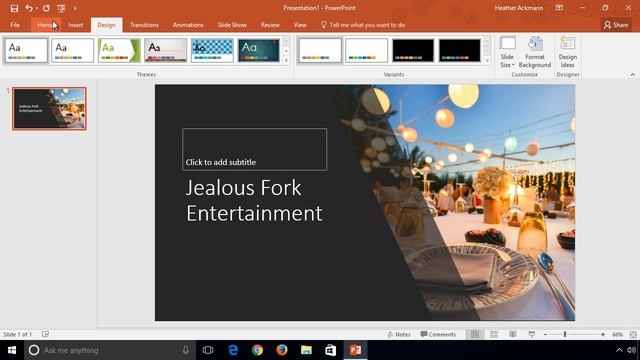Open the Review tab
Viewport: 640px width, 360px height.
pos(270,25)
